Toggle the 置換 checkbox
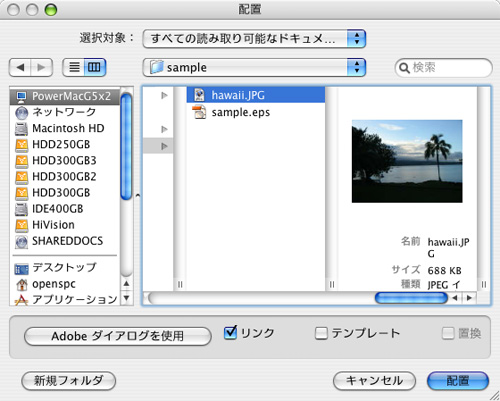The width and height of the screenshot is (500, 401). (448, 333)
